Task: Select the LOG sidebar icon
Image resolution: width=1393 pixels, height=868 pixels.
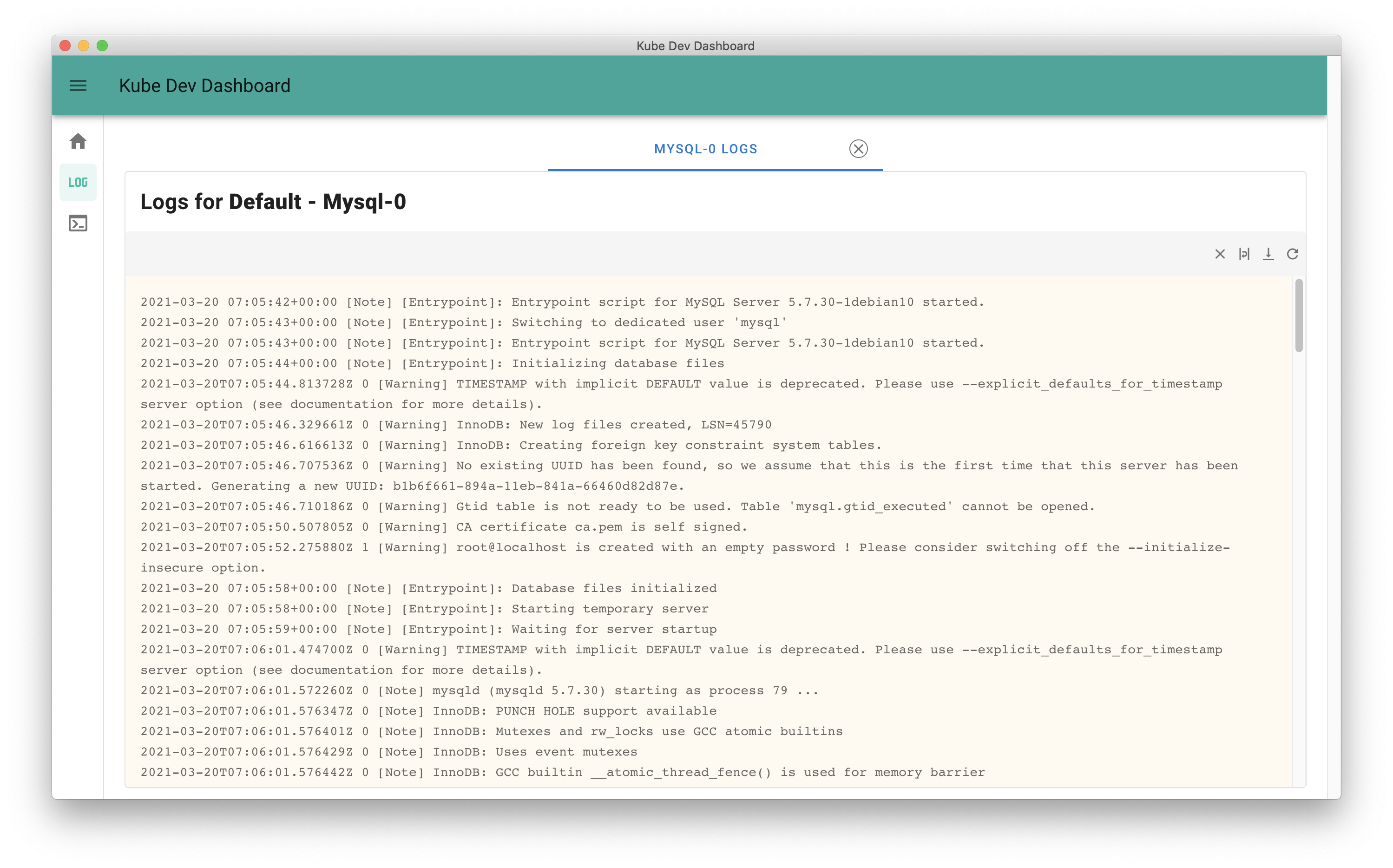Action: (x=78, y=183)
